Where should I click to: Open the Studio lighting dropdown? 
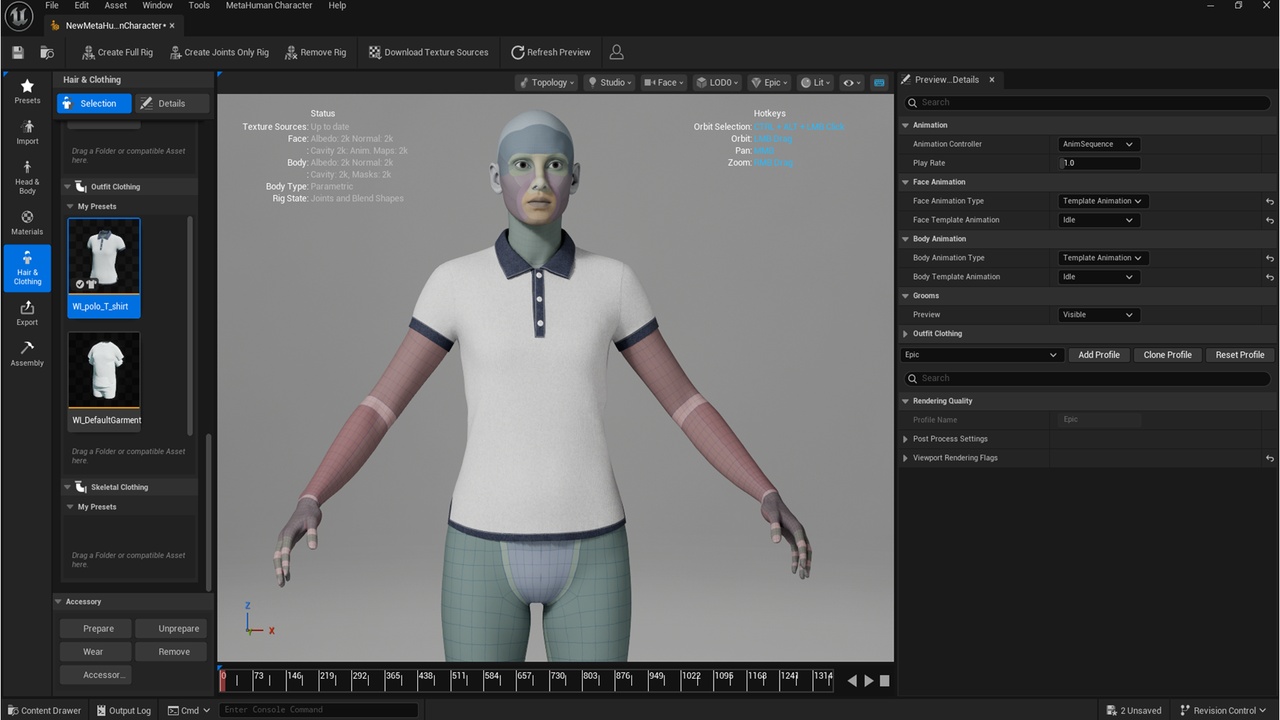click(x=609, y=83)
